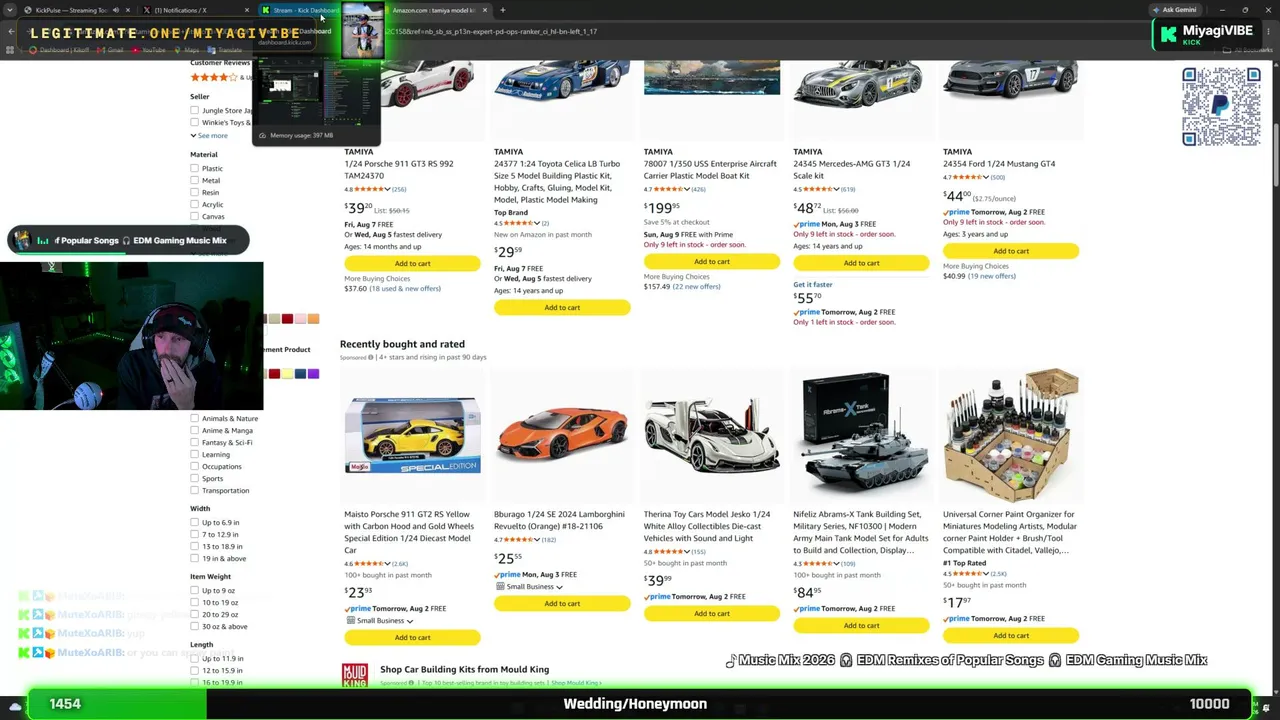Open the Mould King brand logo

click(355, 675)
